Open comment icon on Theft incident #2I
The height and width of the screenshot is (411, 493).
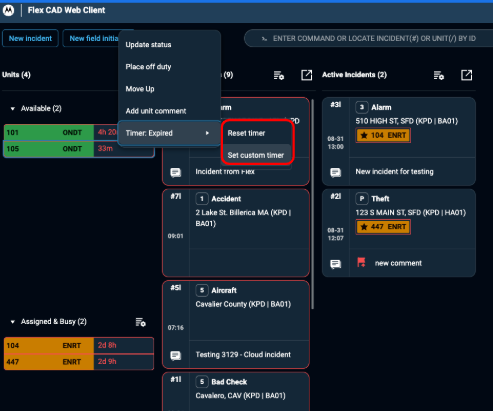tap(336, 264)
